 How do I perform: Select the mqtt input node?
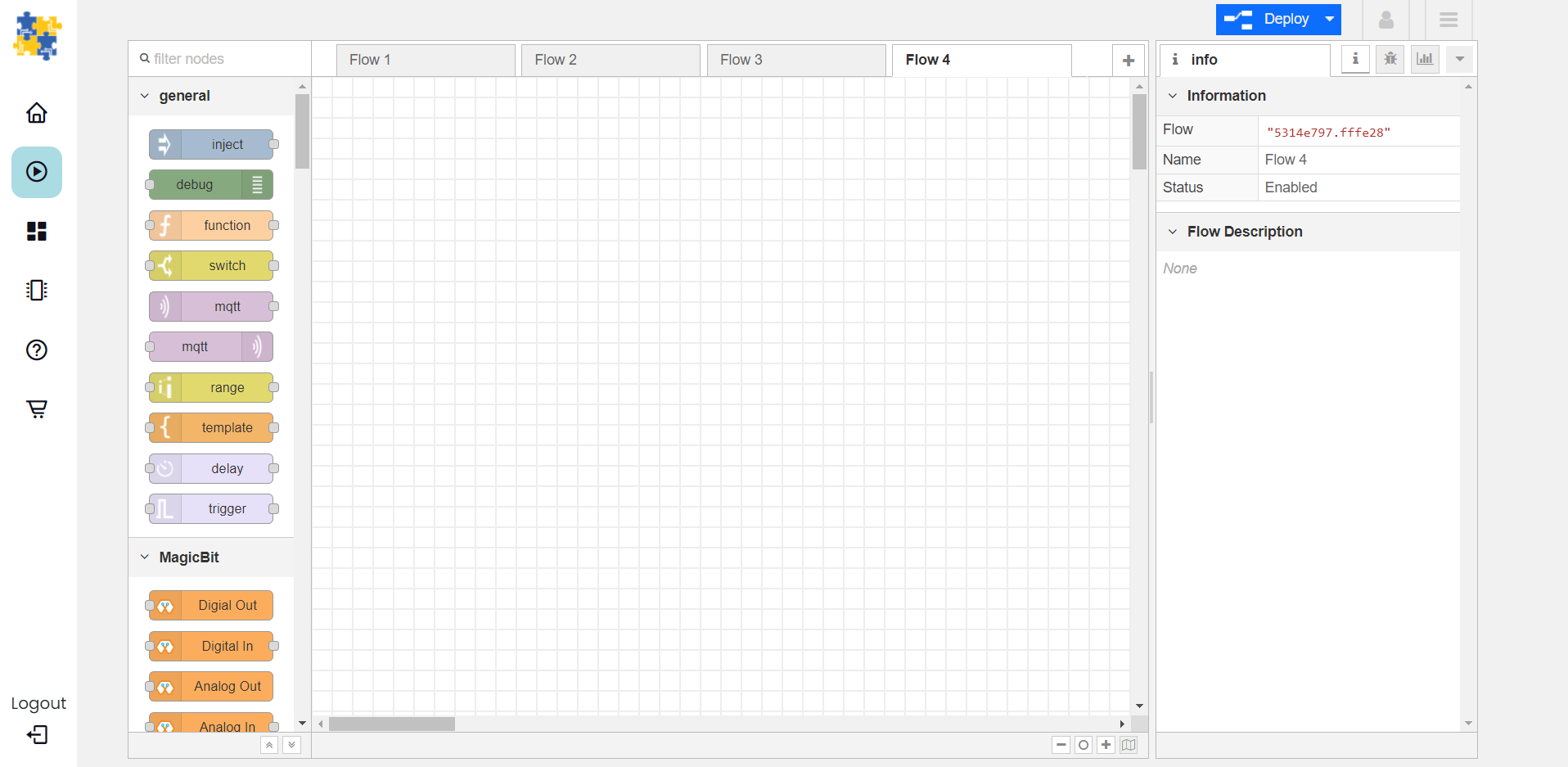coord(211,306)
